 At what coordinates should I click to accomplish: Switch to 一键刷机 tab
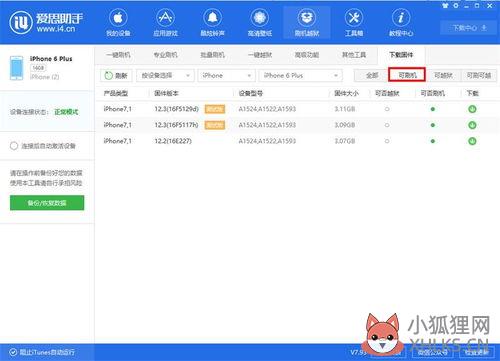pos(118,55)
